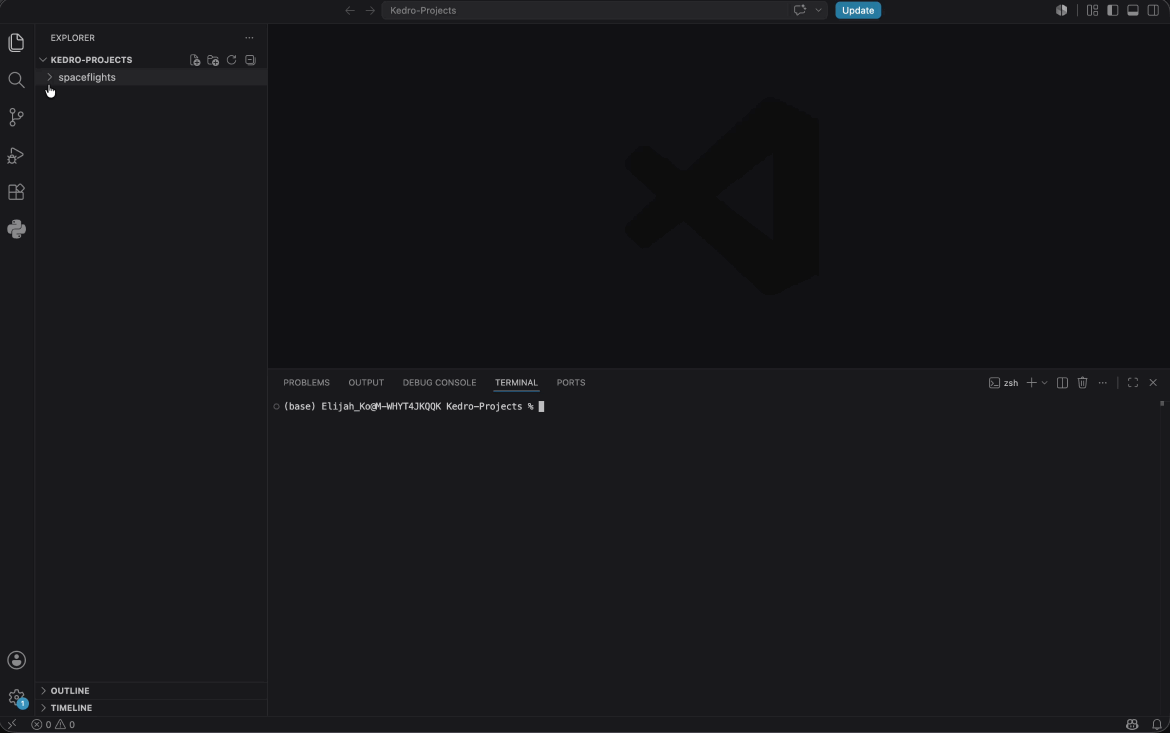The height and width of the screenshot is (733, 1170).
Task: Open the chat dropdown arrow in title bar
Action: click(819, 10)
